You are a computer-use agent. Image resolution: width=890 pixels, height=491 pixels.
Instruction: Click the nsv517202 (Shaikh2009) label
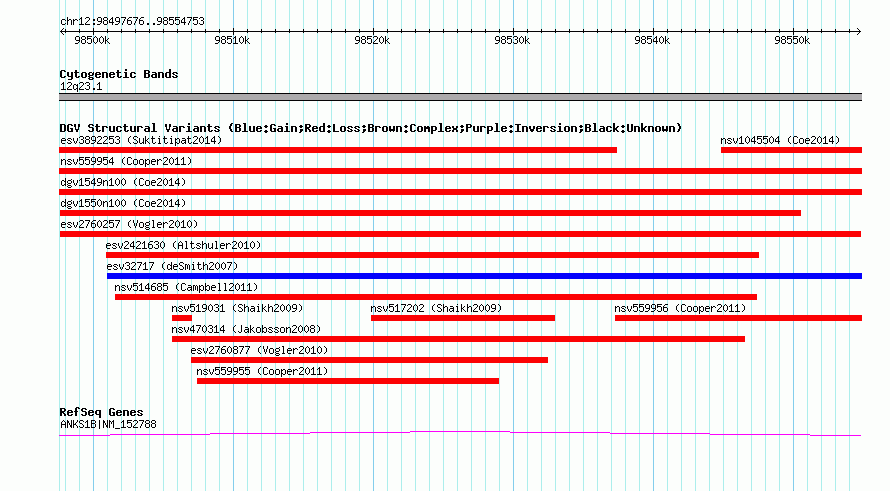coord(436,308)
